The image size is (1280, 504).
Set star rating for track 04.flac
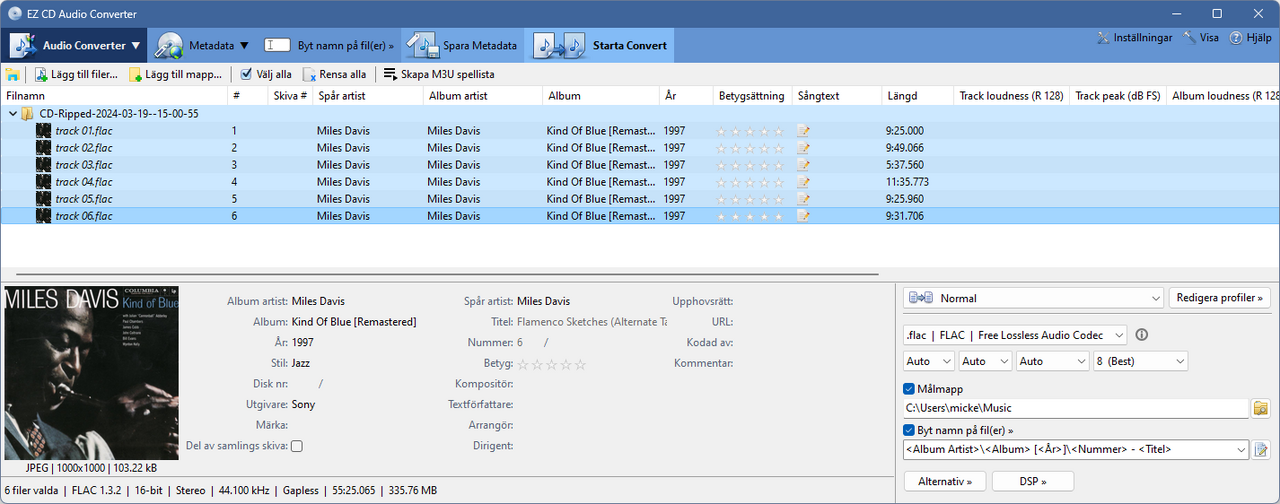[750, 182]
